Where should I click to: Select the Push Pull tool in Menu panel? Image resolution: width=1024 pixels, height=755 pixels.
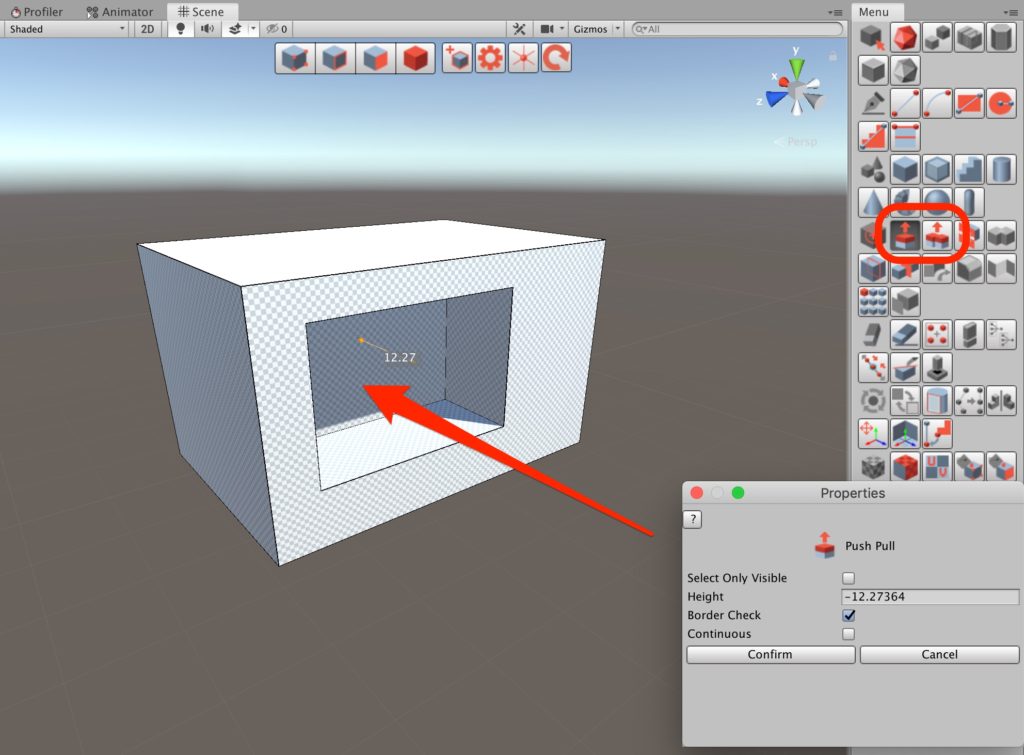point(905,236)
